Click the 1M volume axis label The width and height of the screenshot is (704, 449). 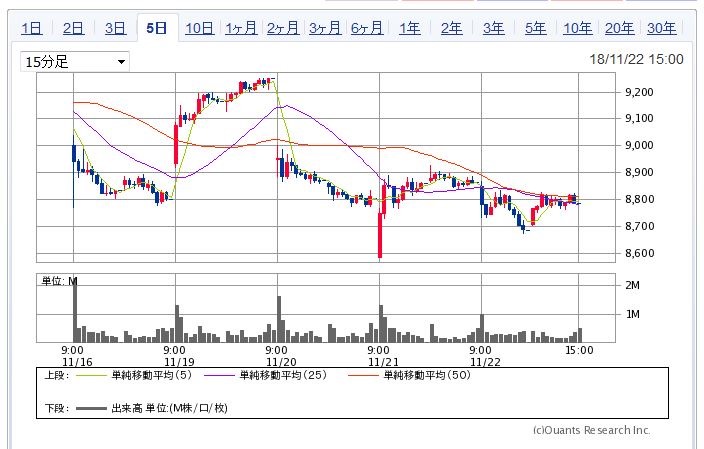pyautogui.click(x=632, y=314)
